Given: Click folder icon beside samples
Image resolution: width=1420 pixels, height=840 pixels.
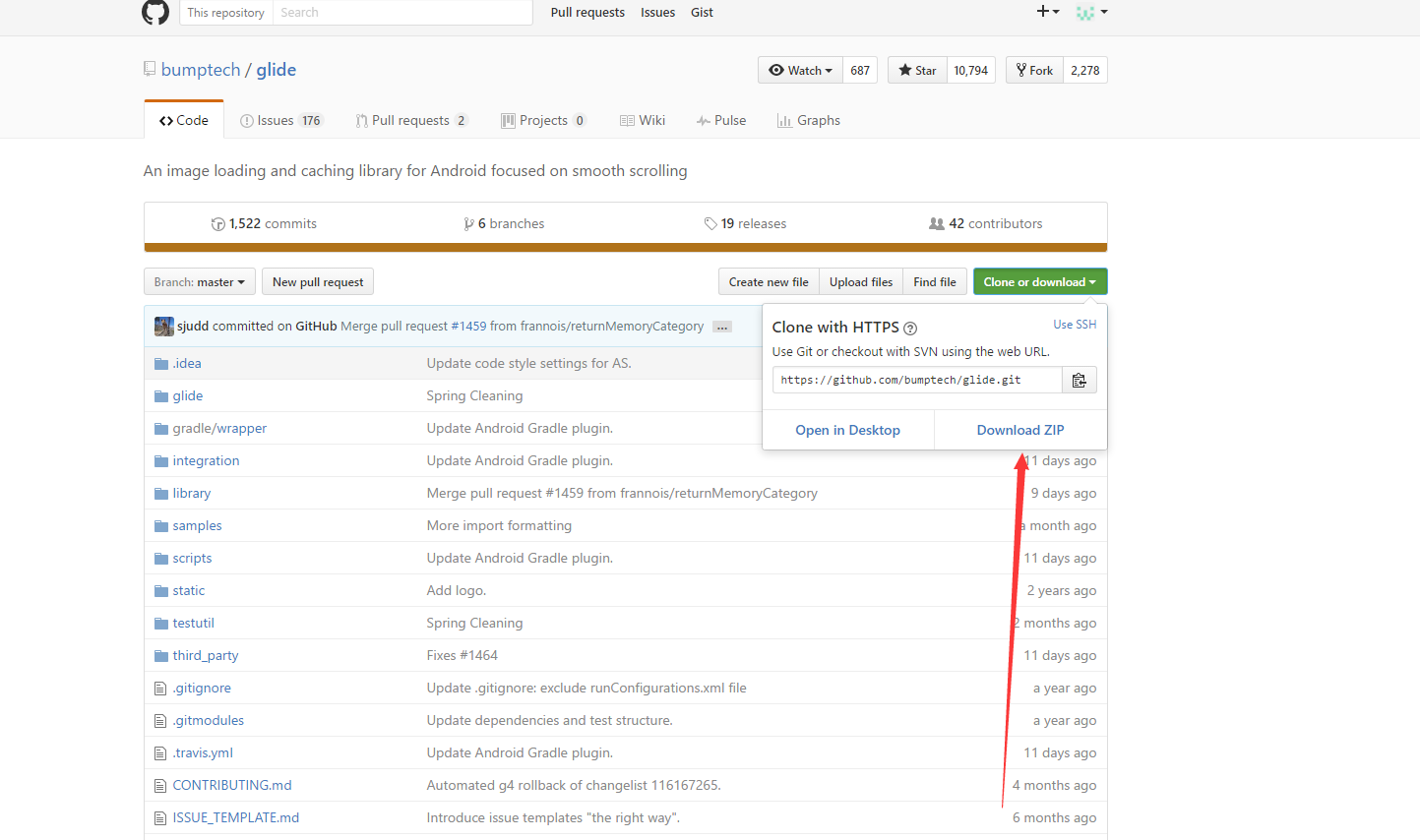Looking at the screenshot, I should (x=160, y=526).
